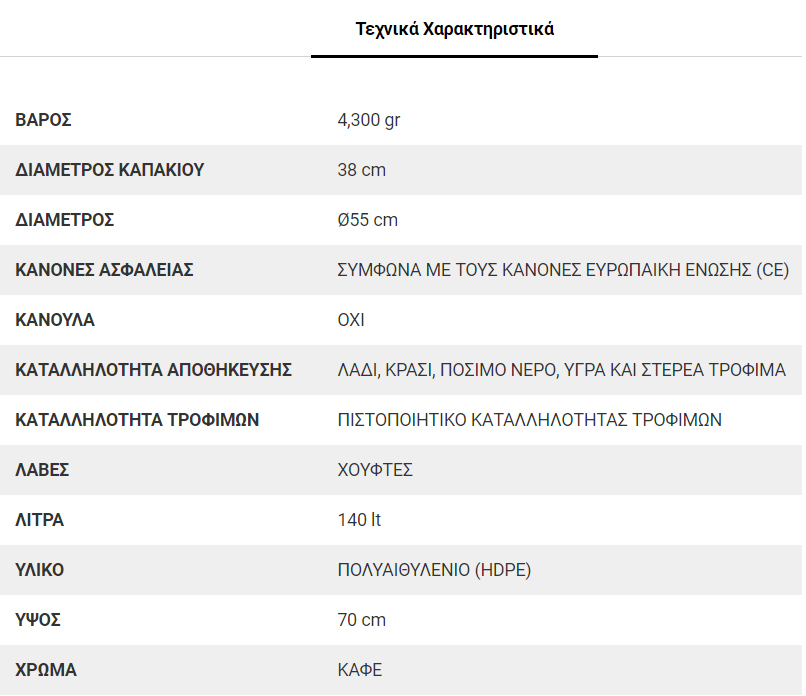Viewport: 806px width, 696px height.
Task: Select the ΔΙΑΜΕΤΡΟΣ label
Action: pos(65,219)
